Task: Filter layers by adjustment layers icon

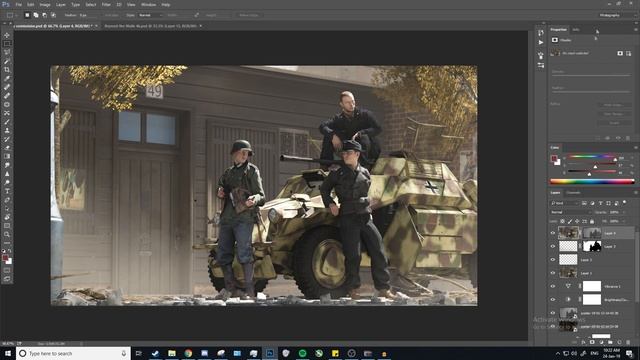Action: [592, 203]
